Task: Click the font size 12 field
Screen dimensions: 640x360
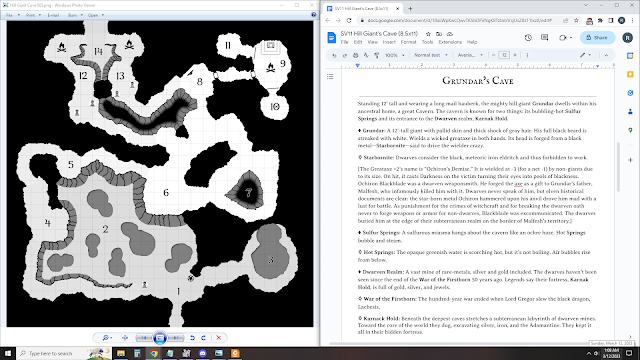Action: (x=504, y=55)
